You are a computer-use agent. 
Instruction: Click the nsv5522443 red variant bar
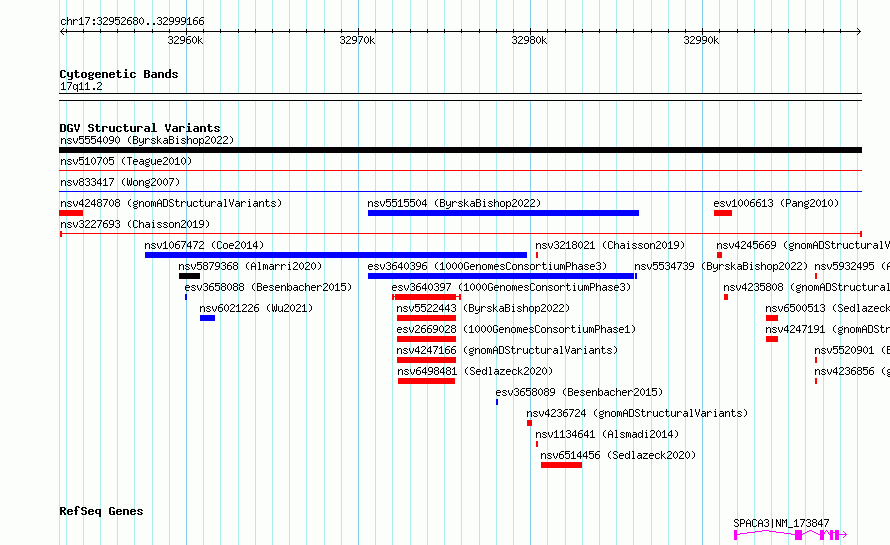click(426, 318)
